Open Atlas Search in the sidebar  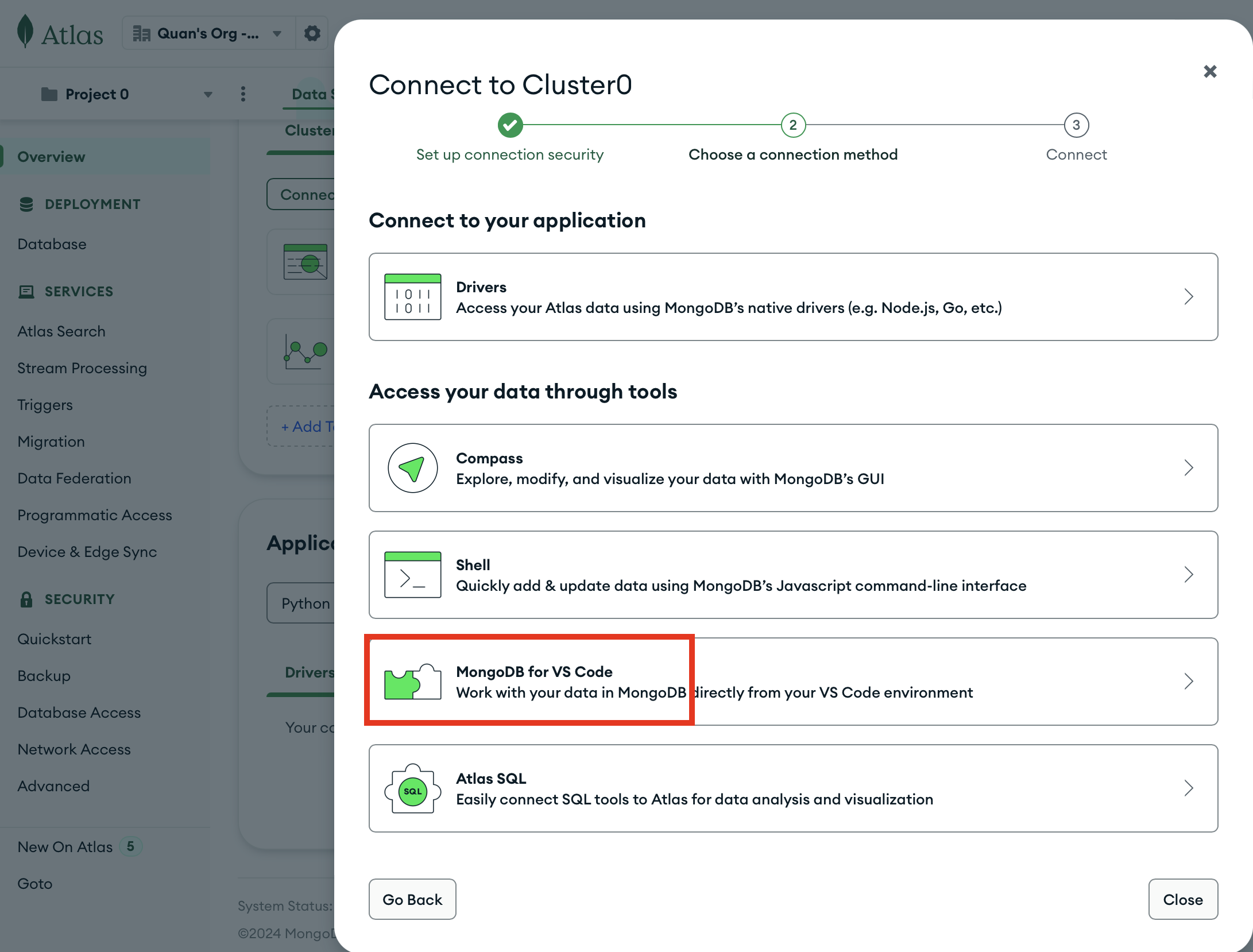click(x=61, y=331)
